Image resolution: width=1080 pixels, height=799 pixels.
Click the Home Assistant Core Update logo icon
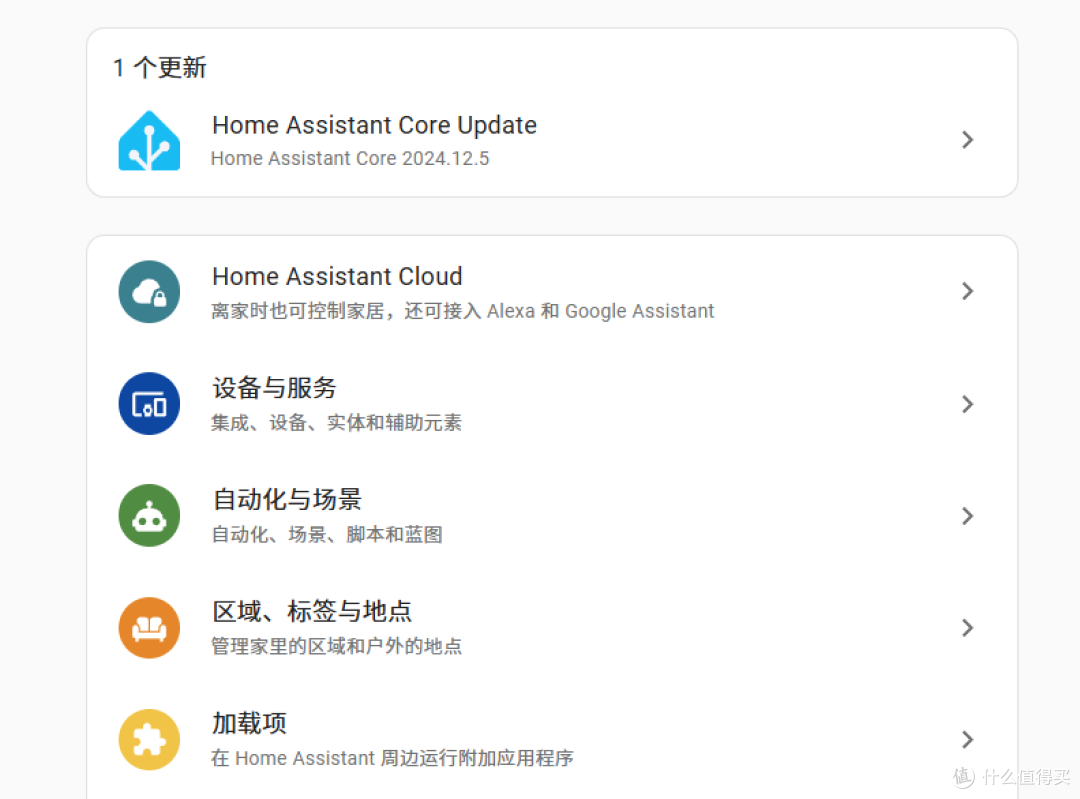[149, 141]
